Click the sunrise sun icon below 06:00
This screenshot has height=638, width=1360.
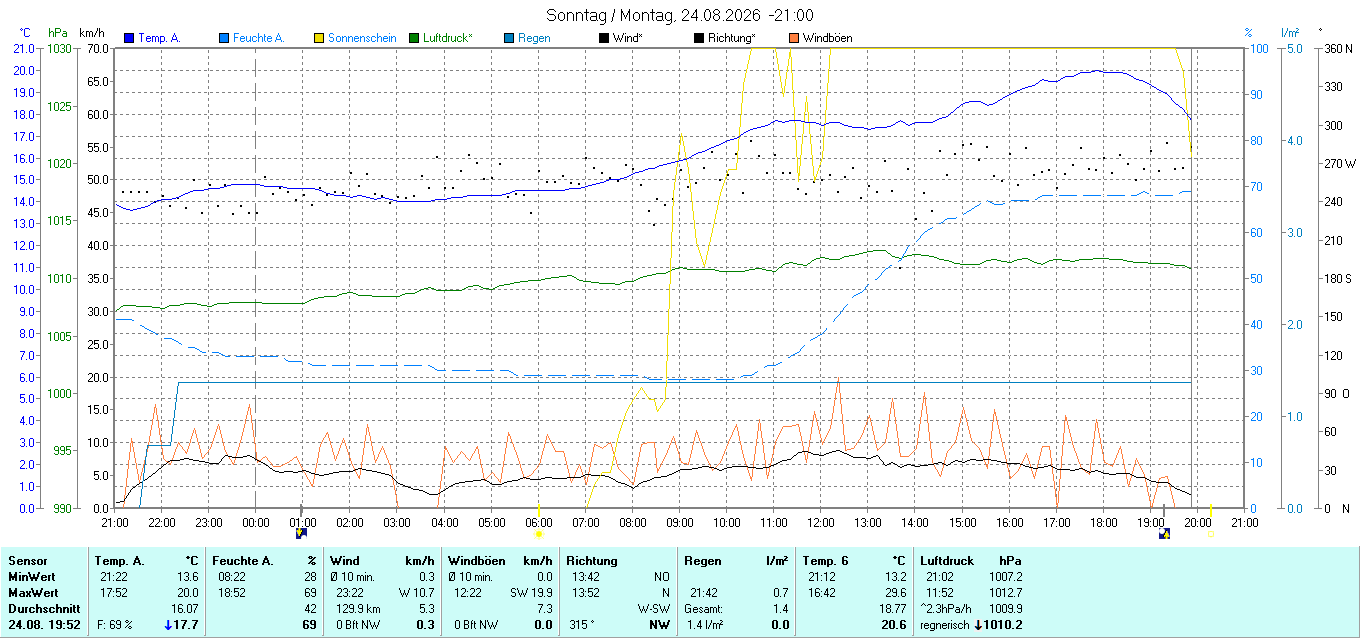point(538,534)
